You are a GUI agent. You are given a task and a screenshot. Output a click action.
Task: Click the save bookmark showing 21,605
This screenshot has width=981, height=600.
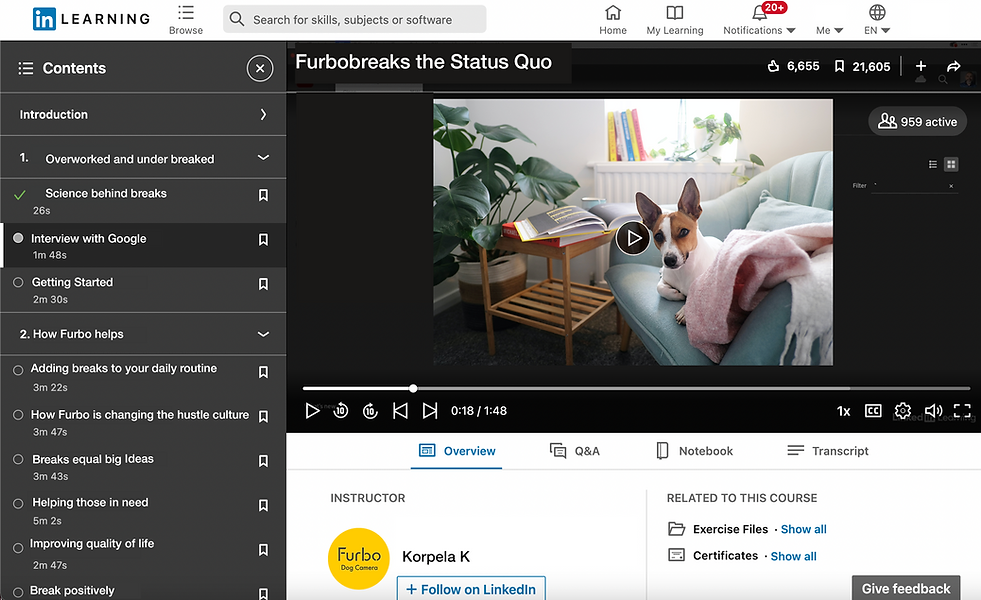840,66
